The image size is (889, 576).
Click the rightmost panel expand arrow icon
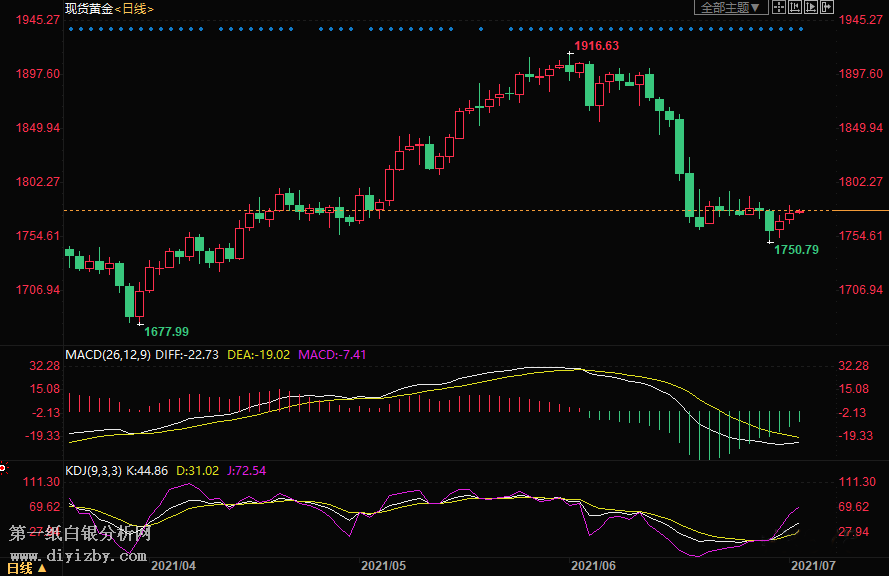coord(828,7)
